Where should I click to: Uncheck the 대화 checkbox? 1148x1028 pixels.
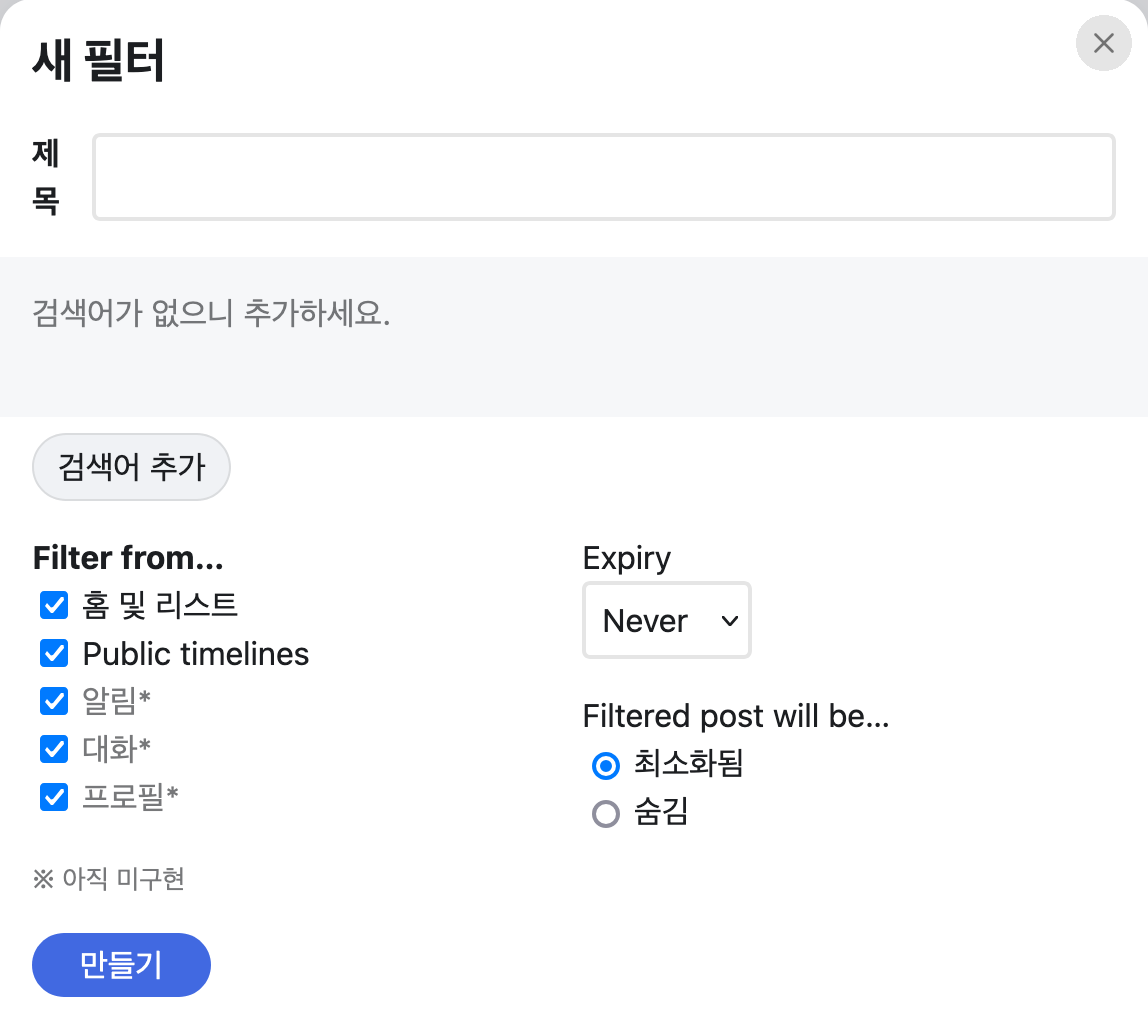54,748
